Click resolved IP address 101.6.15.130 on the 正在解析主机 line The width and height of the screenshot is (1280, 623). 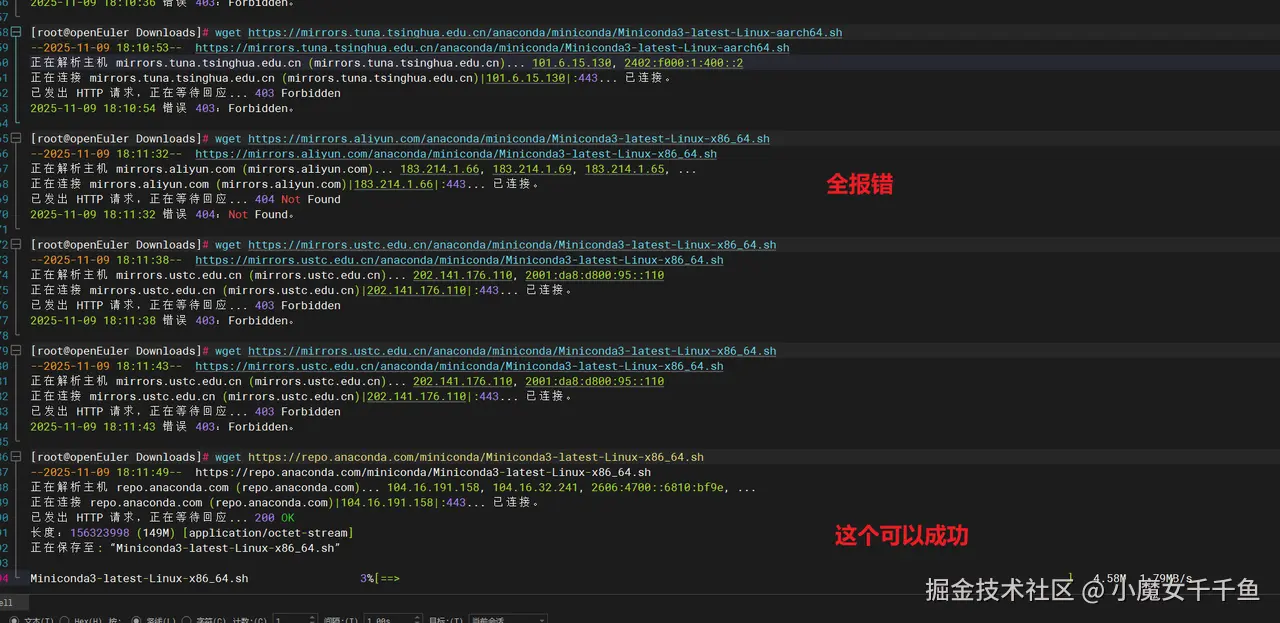point(571,63)
